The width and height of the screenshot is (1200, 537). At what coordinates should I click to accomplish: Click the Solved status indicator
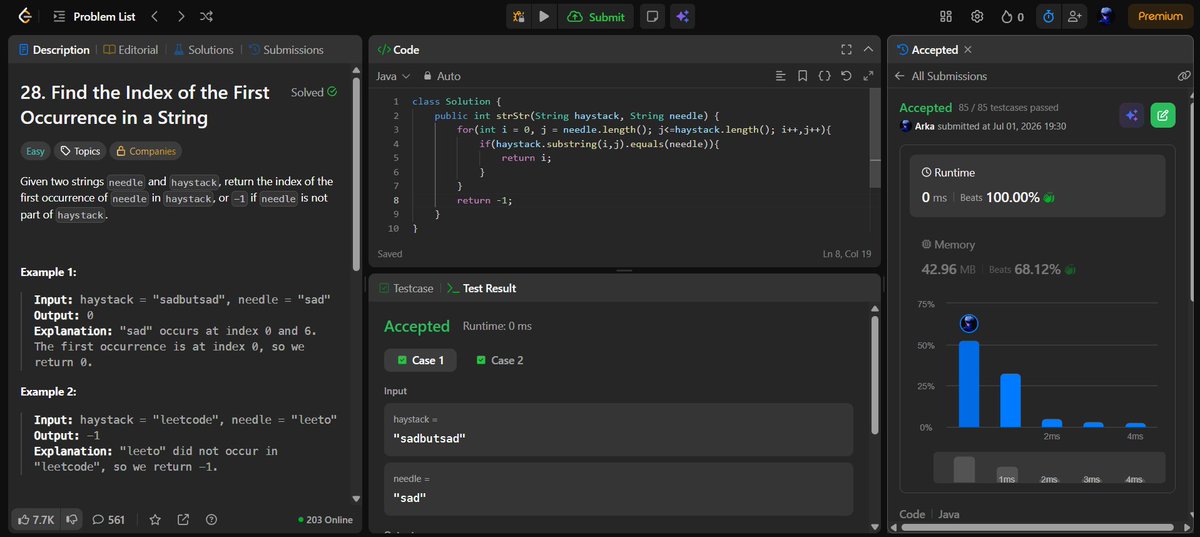pos(313,92)
